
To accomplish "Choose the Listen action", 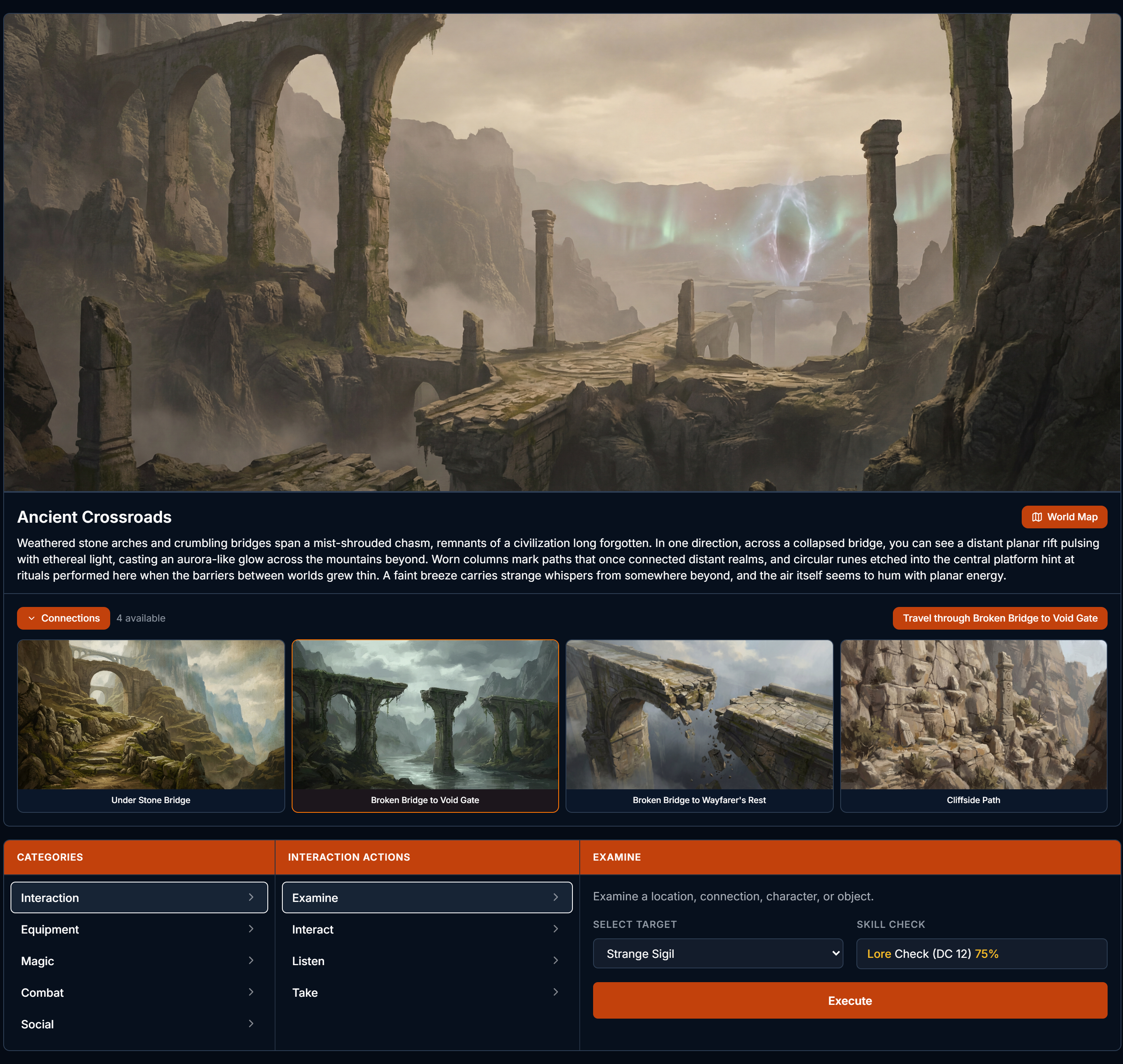I will (x=427, y=961).
